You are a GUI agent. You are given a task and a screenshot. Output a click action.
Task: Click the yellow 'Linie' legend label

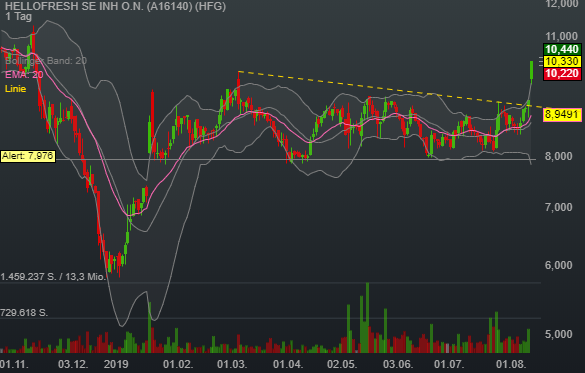point(15,89)
